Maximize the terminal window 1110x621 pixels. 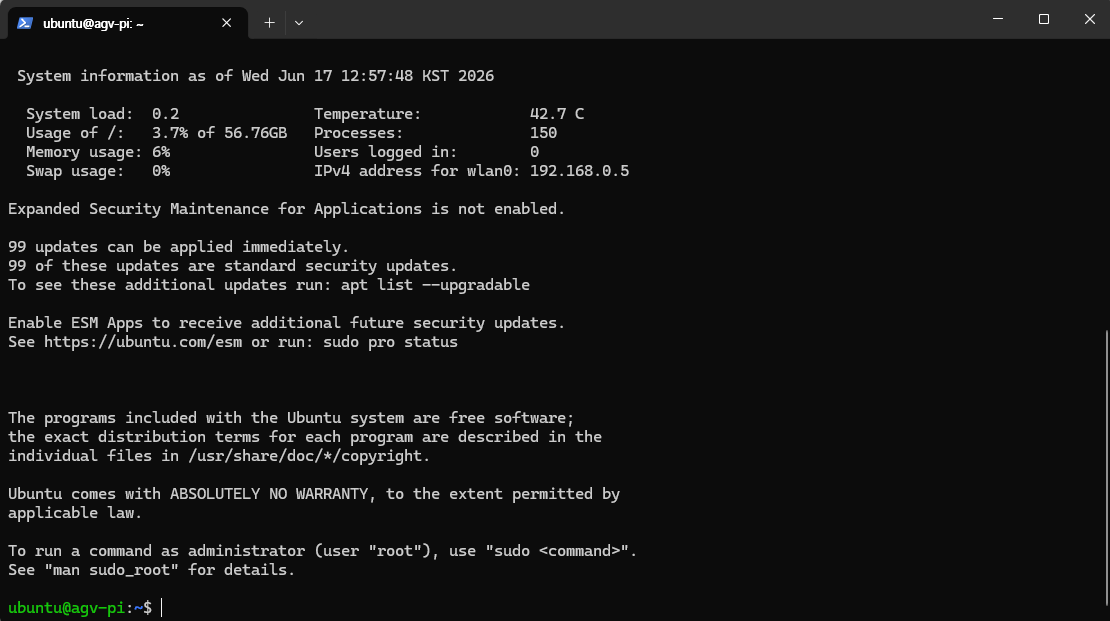click(1043, 19)
